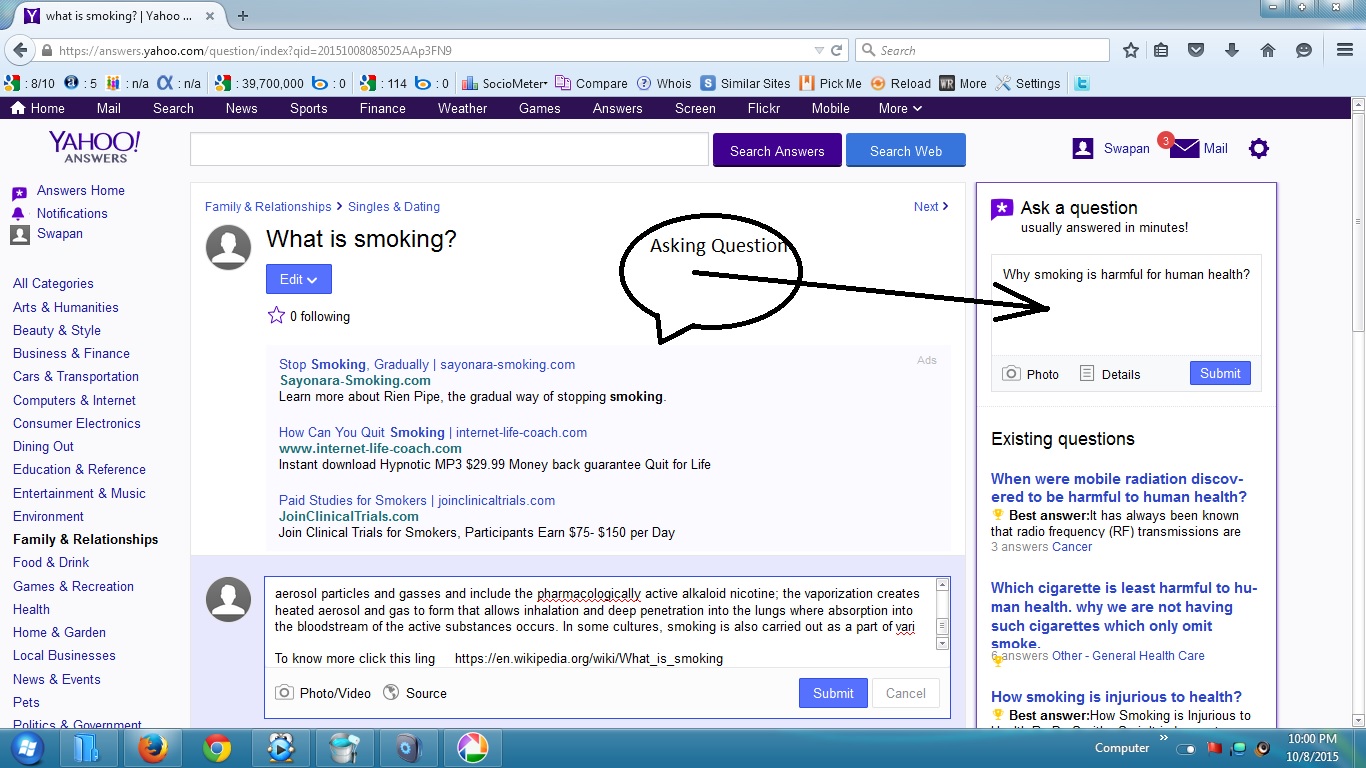Expand the Edit dropdown button
1366x768 pixels.
[299, 279]
